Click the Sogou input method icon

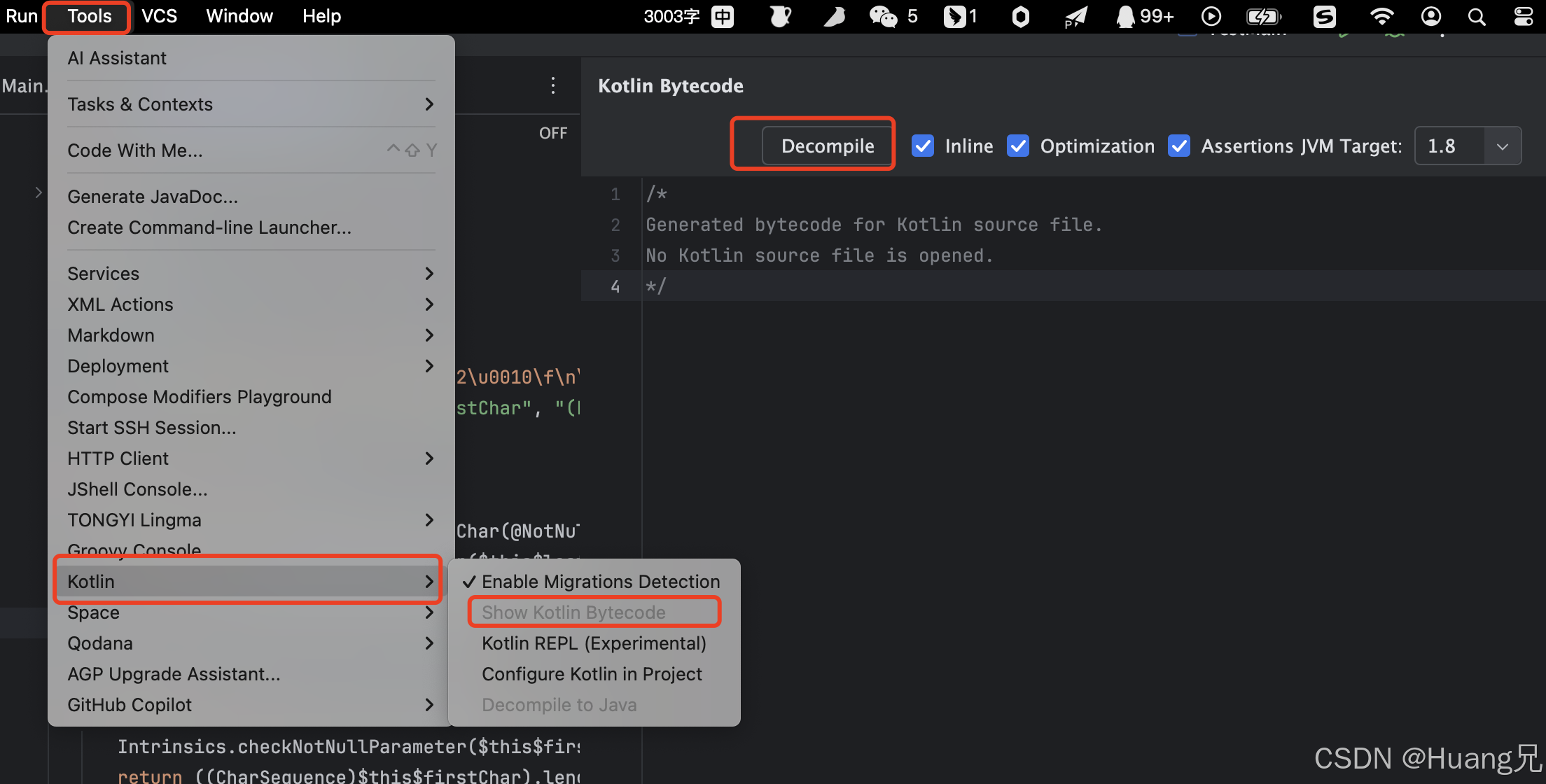[x=1324, y=15]
